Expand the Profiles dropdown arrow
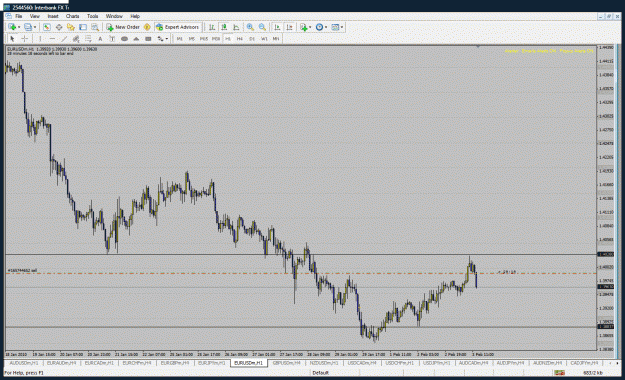Screen dimensions: 625x380 [35, 27]
